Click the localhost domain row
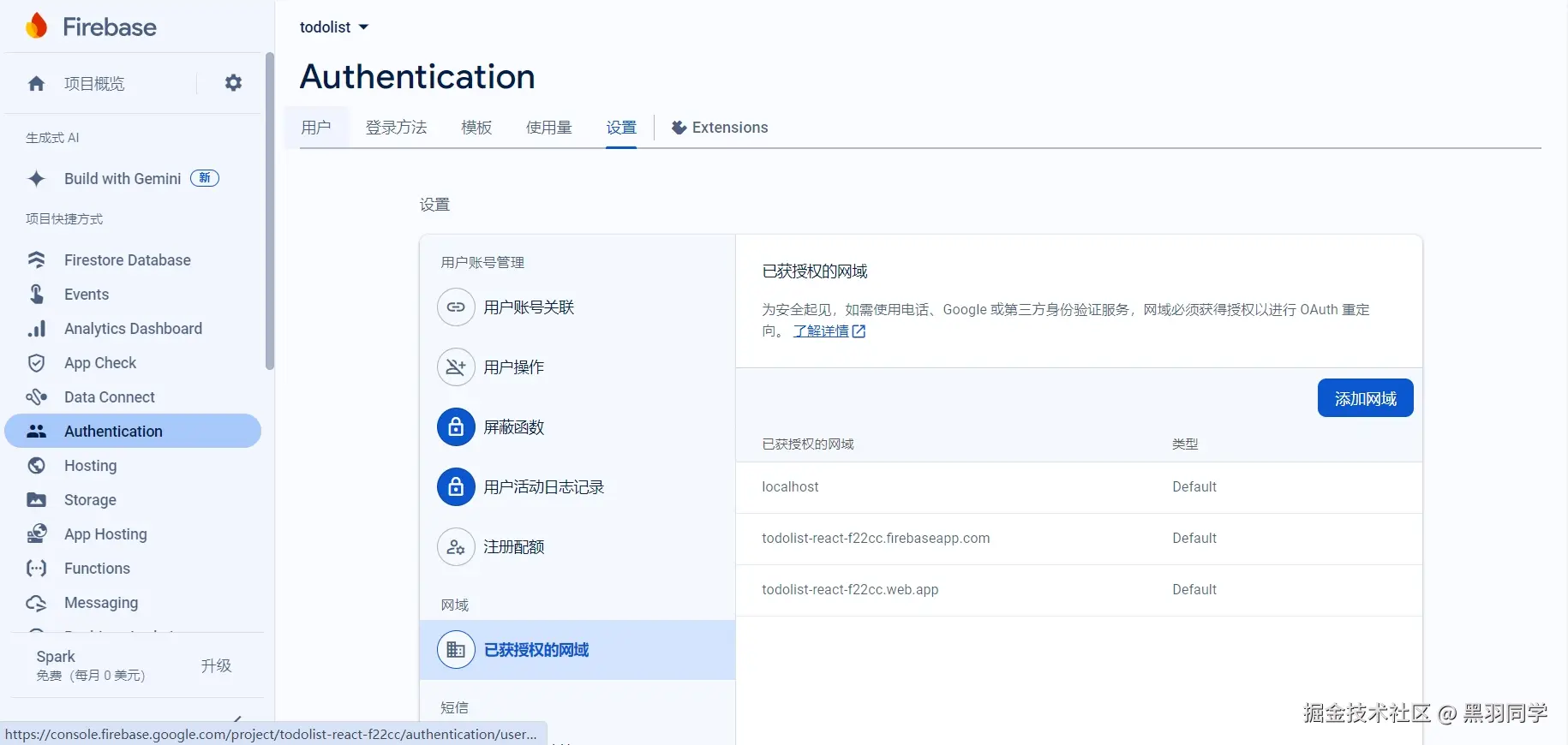Screen dimensions: 1568x745 click(1079, 487)
